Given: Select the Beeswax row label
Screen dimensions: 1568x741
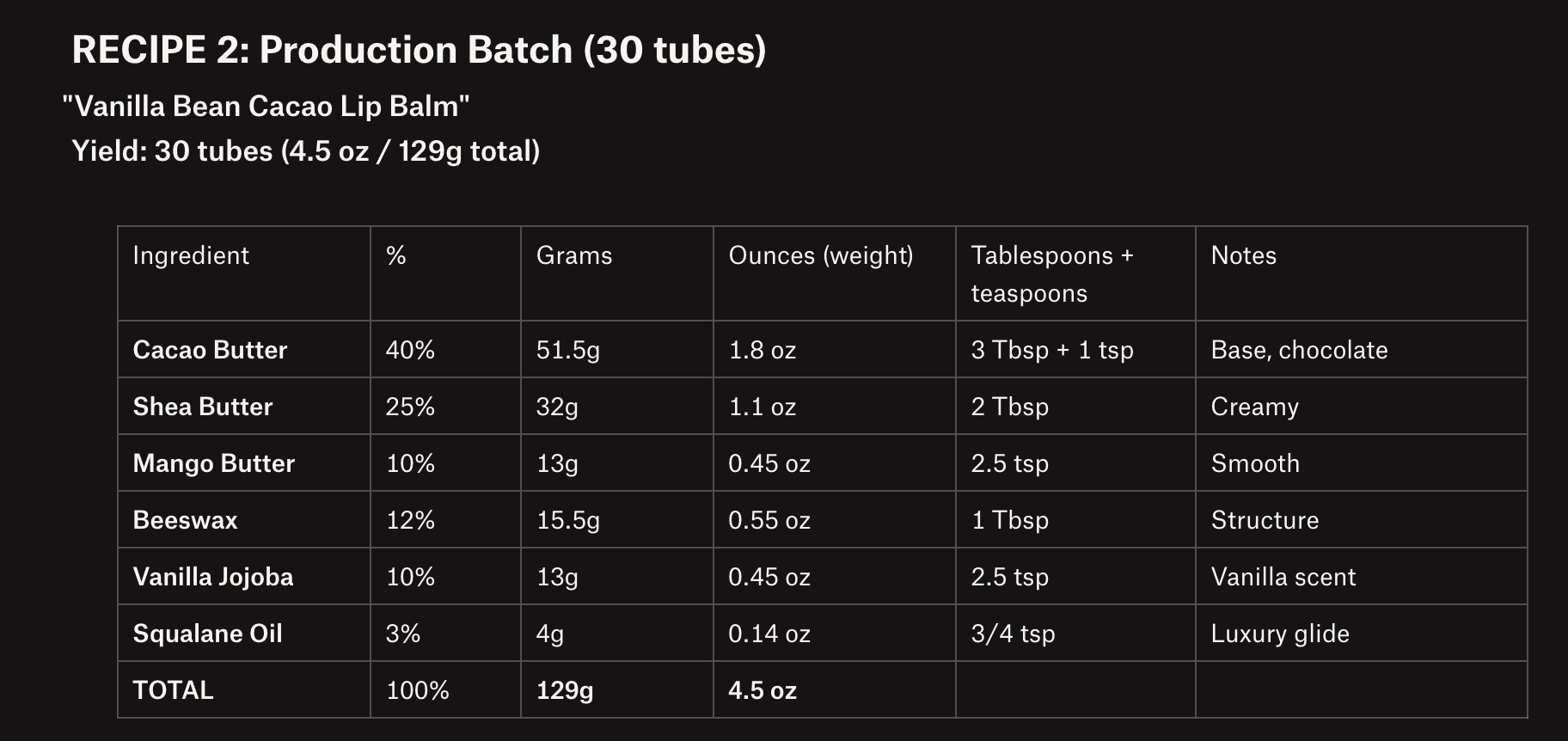Looking at the screenshot, I should point(185,520).
